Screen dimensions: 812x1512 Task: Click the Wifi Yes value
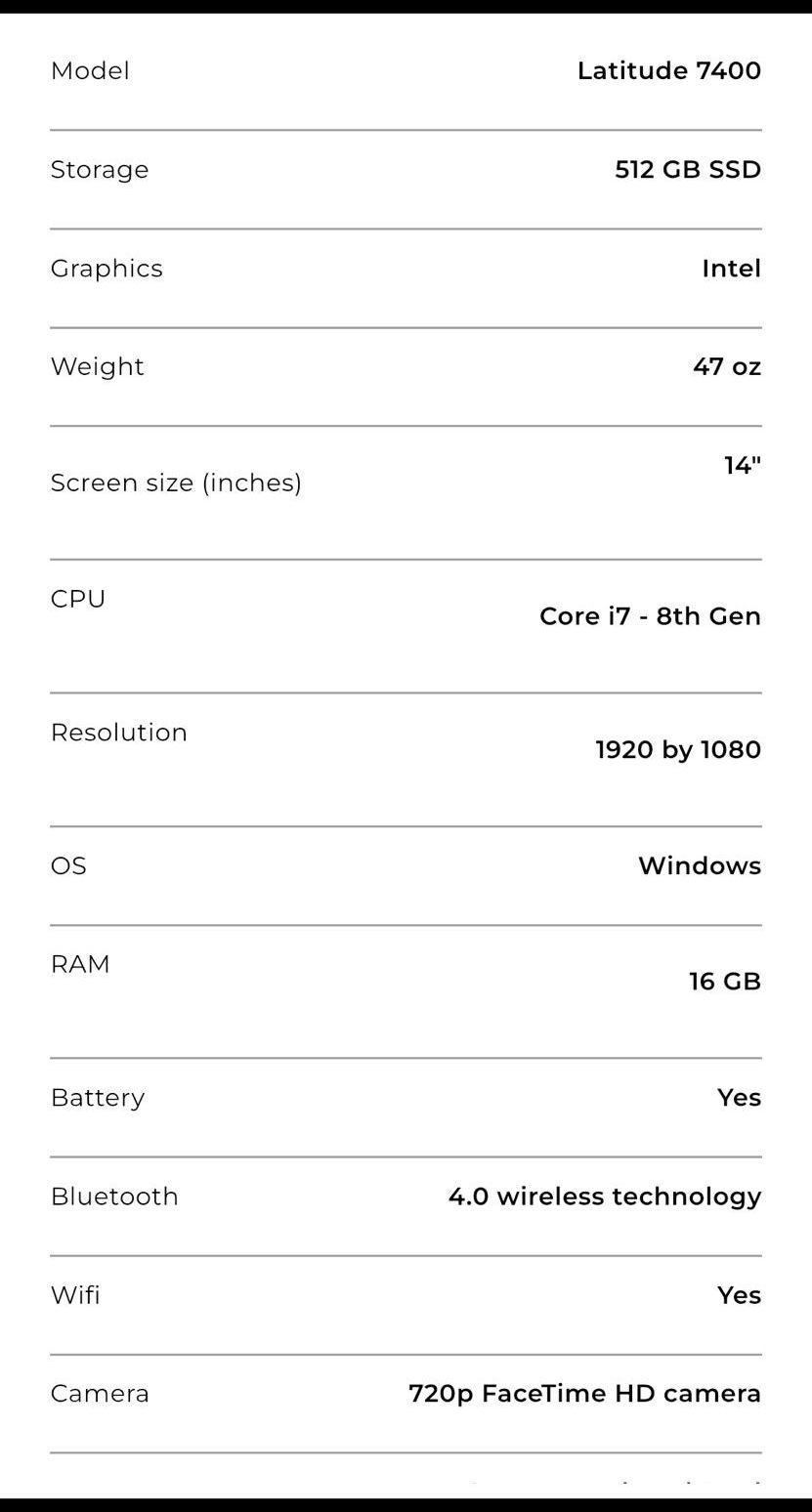(x=739, y=1295)
